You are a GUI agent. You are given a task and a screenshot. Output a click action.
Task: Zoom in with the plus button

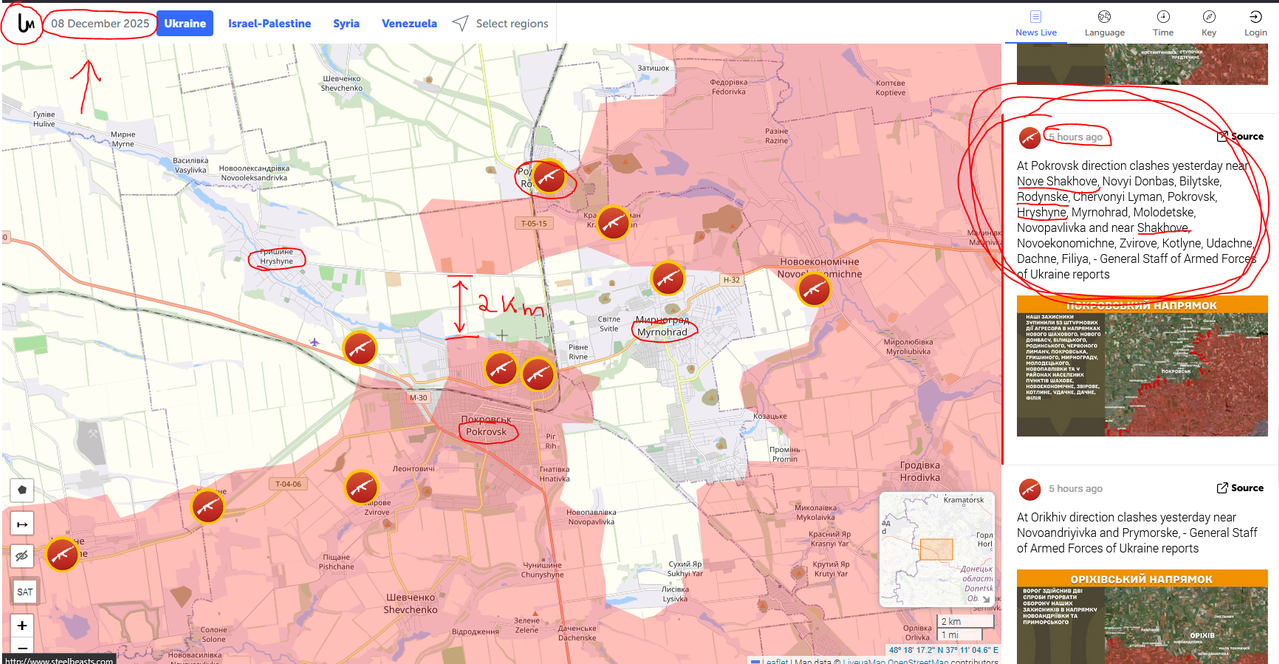(x=22, y=626)
